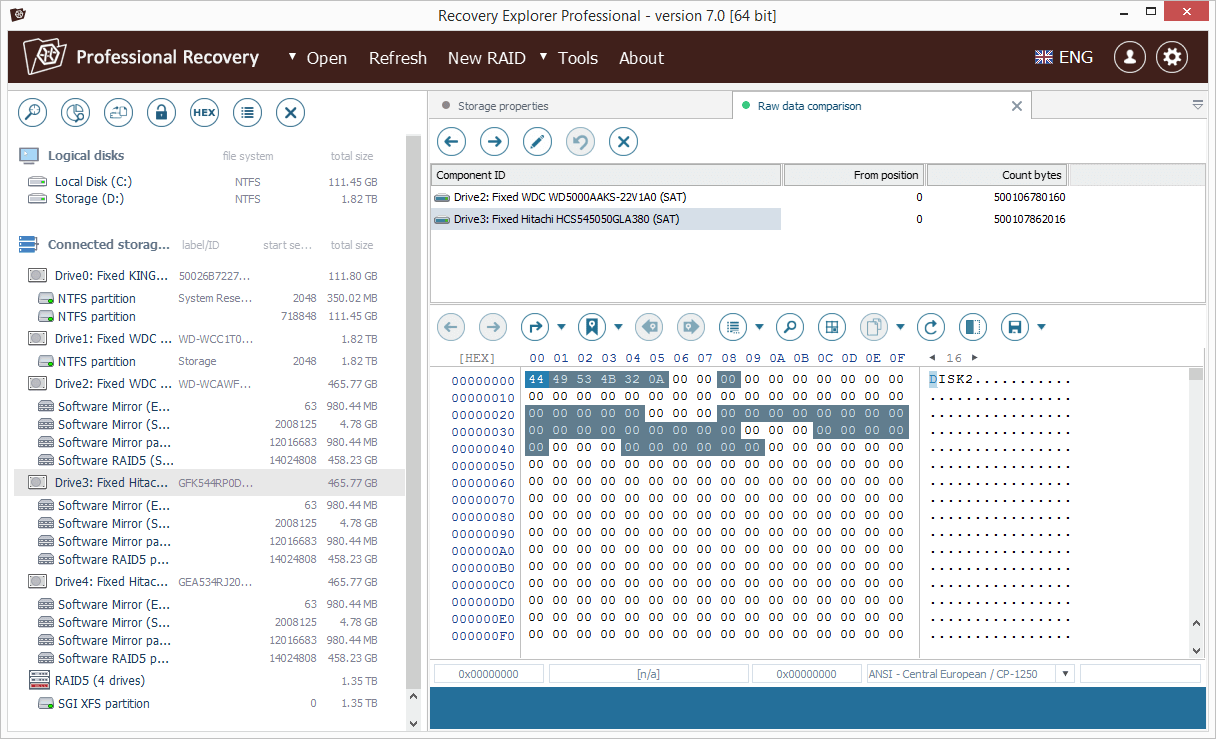Click the encryption lock icon in left toolbar

point(161,112)
